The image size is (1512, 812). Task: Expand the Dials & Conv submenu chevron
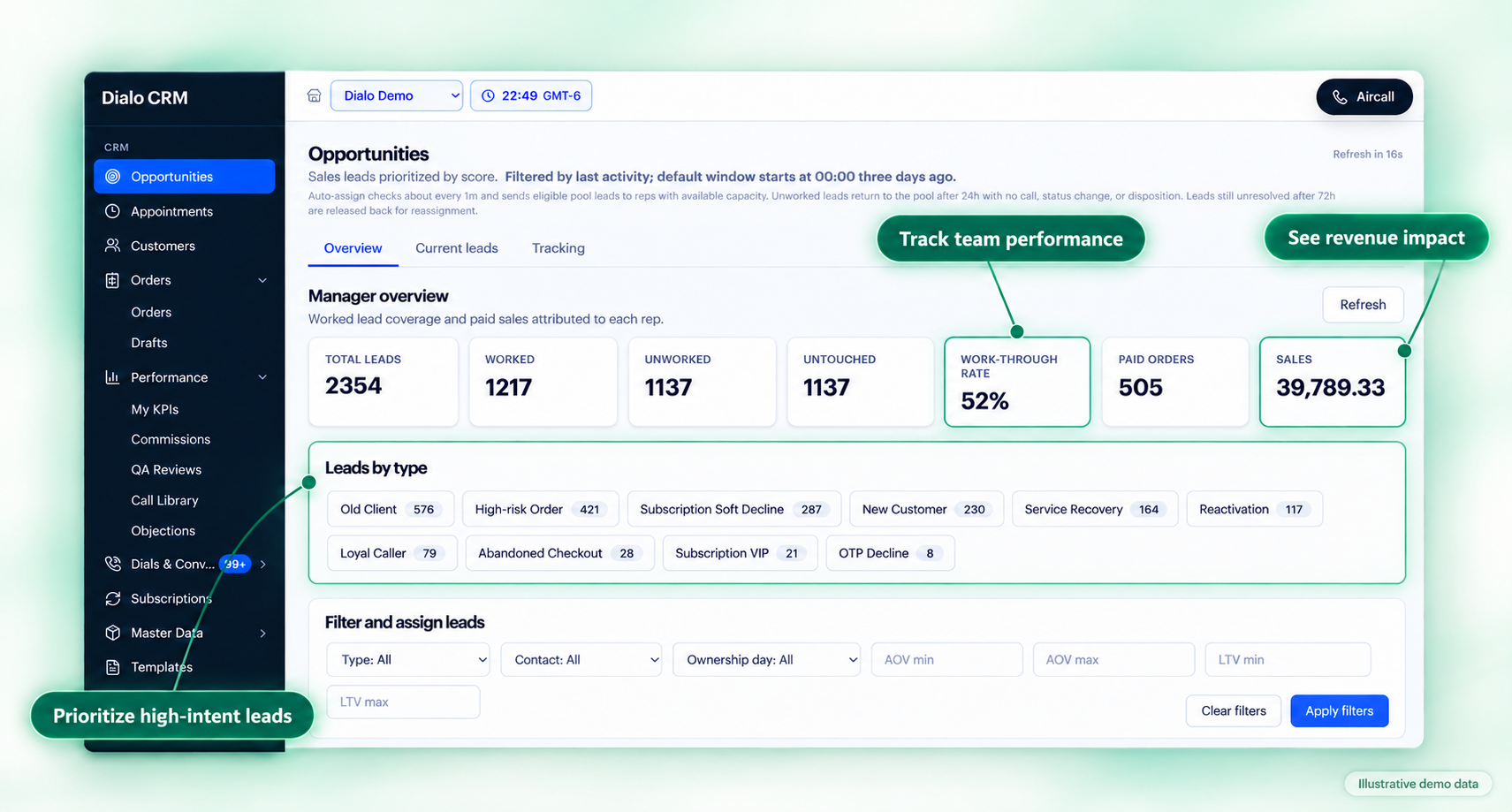click(x=263, y=564)
